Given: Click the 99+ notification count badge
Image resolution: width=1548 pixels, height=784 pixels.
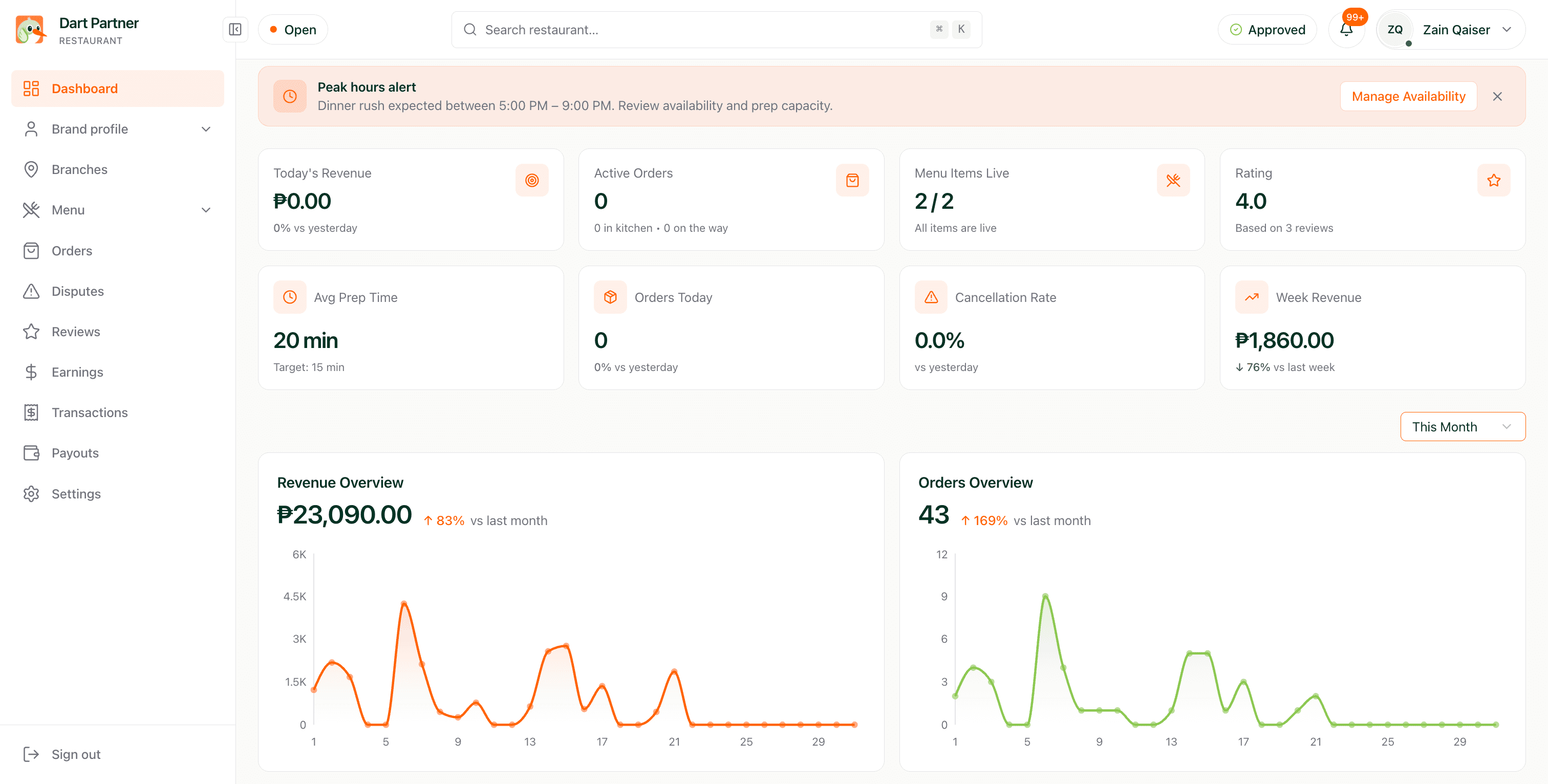Looking at the screenshot, I should pyautogui.click(x=1354, y=17).
